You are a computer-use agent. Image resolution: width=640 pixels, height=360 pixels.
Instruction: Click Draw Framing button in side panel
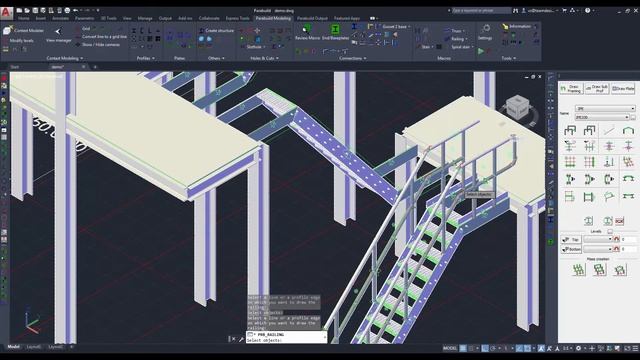[571, 88]
